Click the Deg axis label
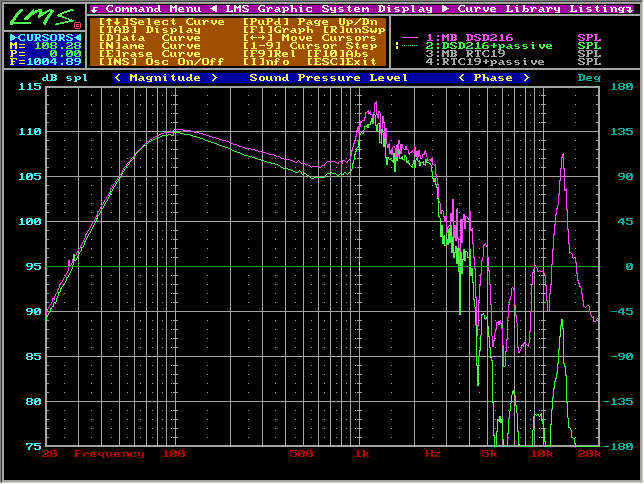644x484 pixels. [589, 78]
